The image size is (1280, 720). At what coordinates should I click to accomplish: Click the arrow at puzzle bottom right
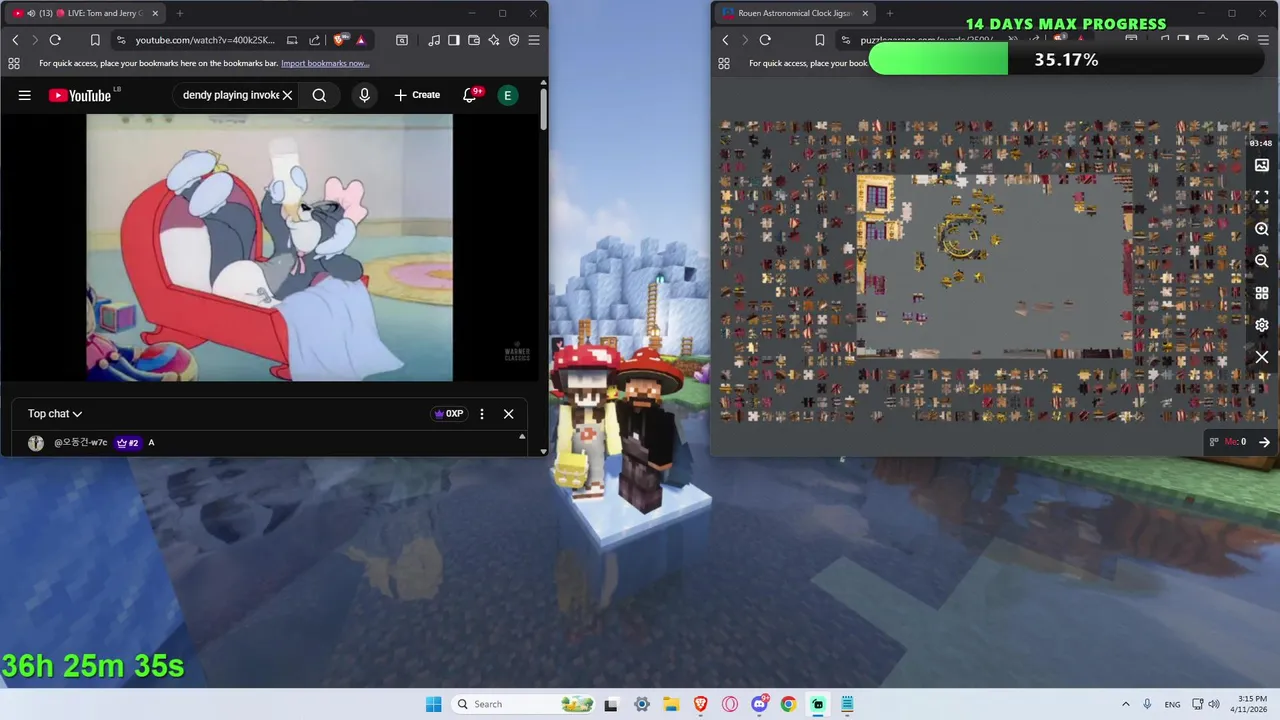[x=1264, y=442]
